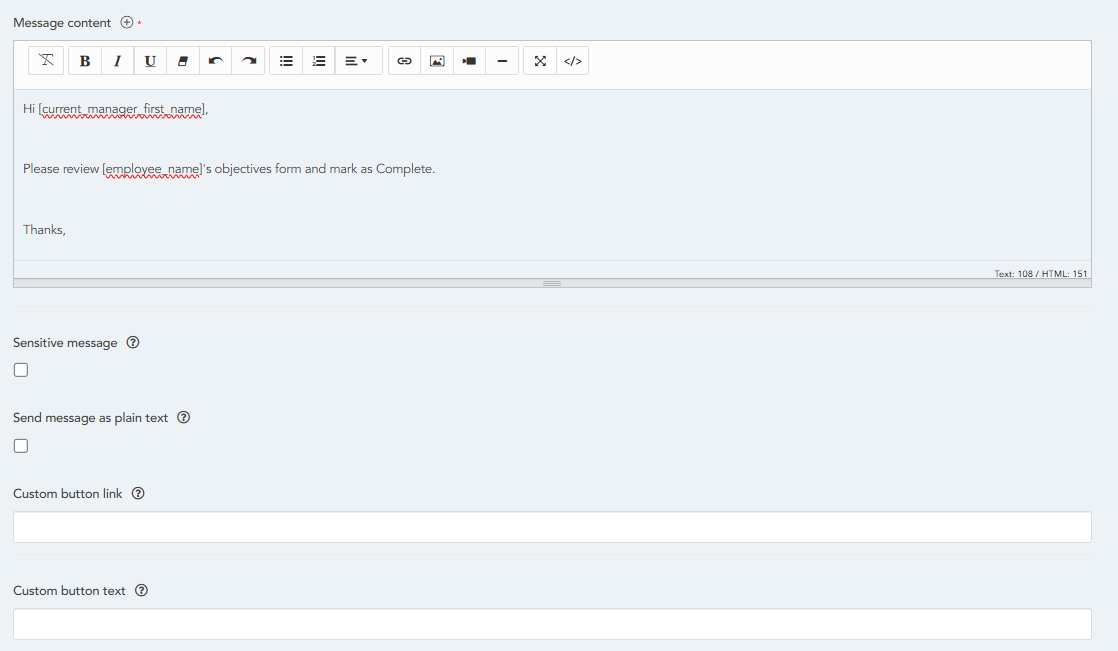Switch editor to fullscreen mode
The height and width of the screenshot is (651, 1118).
(x=540, y=61)
